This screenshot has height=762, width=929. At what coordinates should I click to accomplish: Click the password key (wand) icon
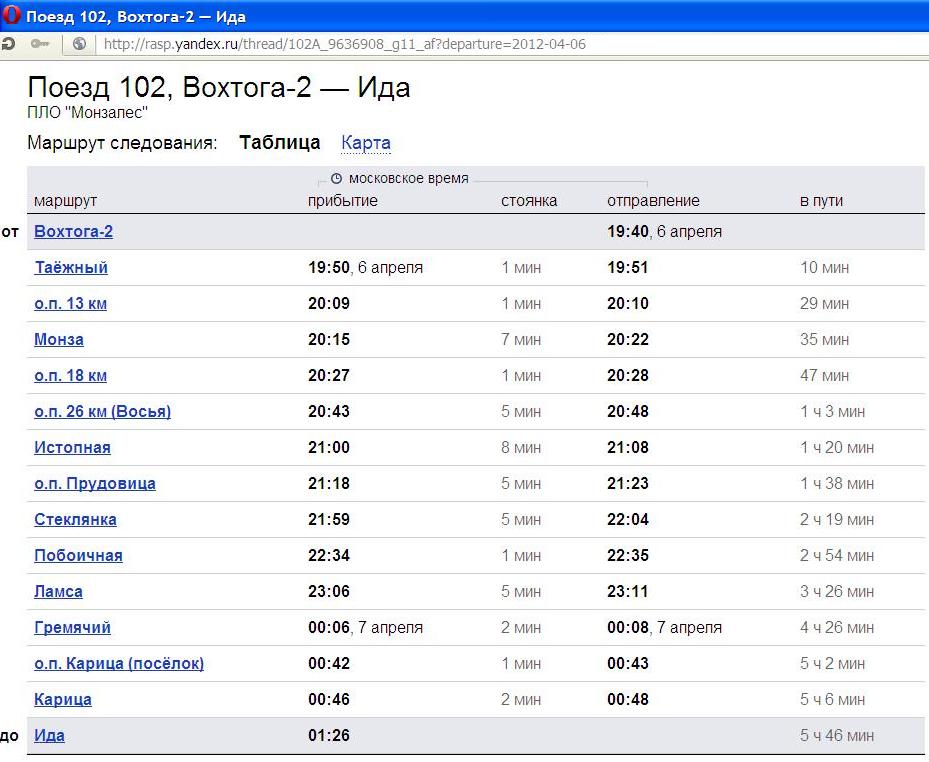tap(40, 44)
